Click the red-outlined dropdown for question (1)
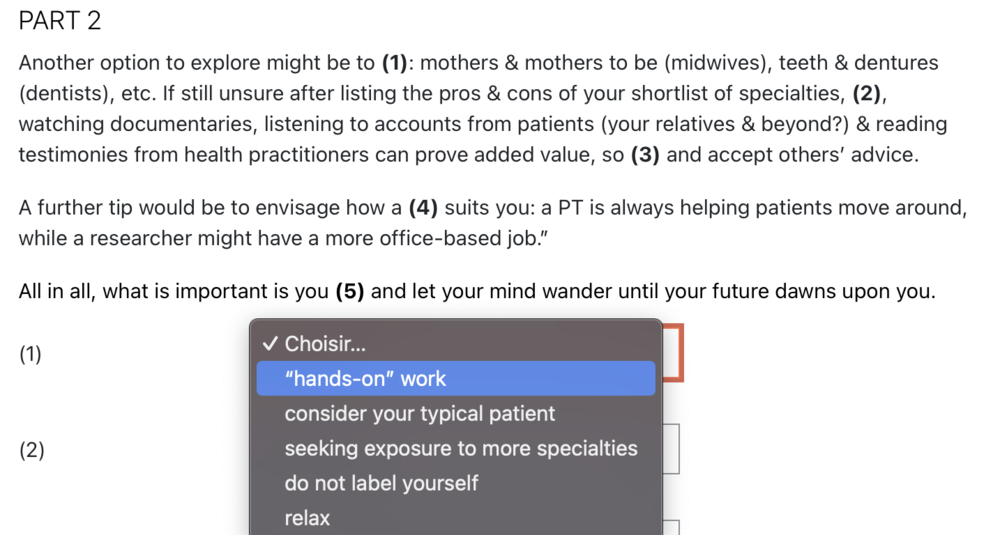This screenshot has height=535, width=1000. (673, 352)
